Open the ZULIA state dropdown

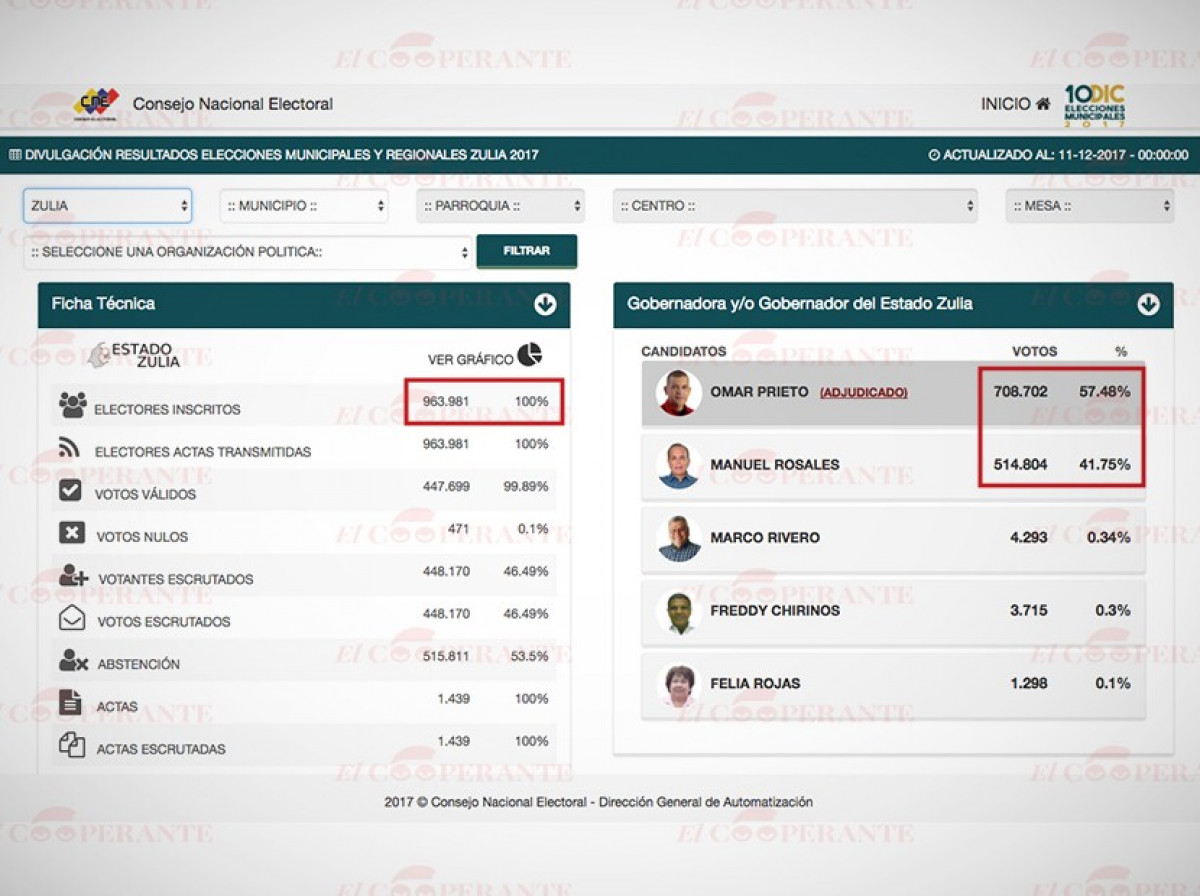108,206
